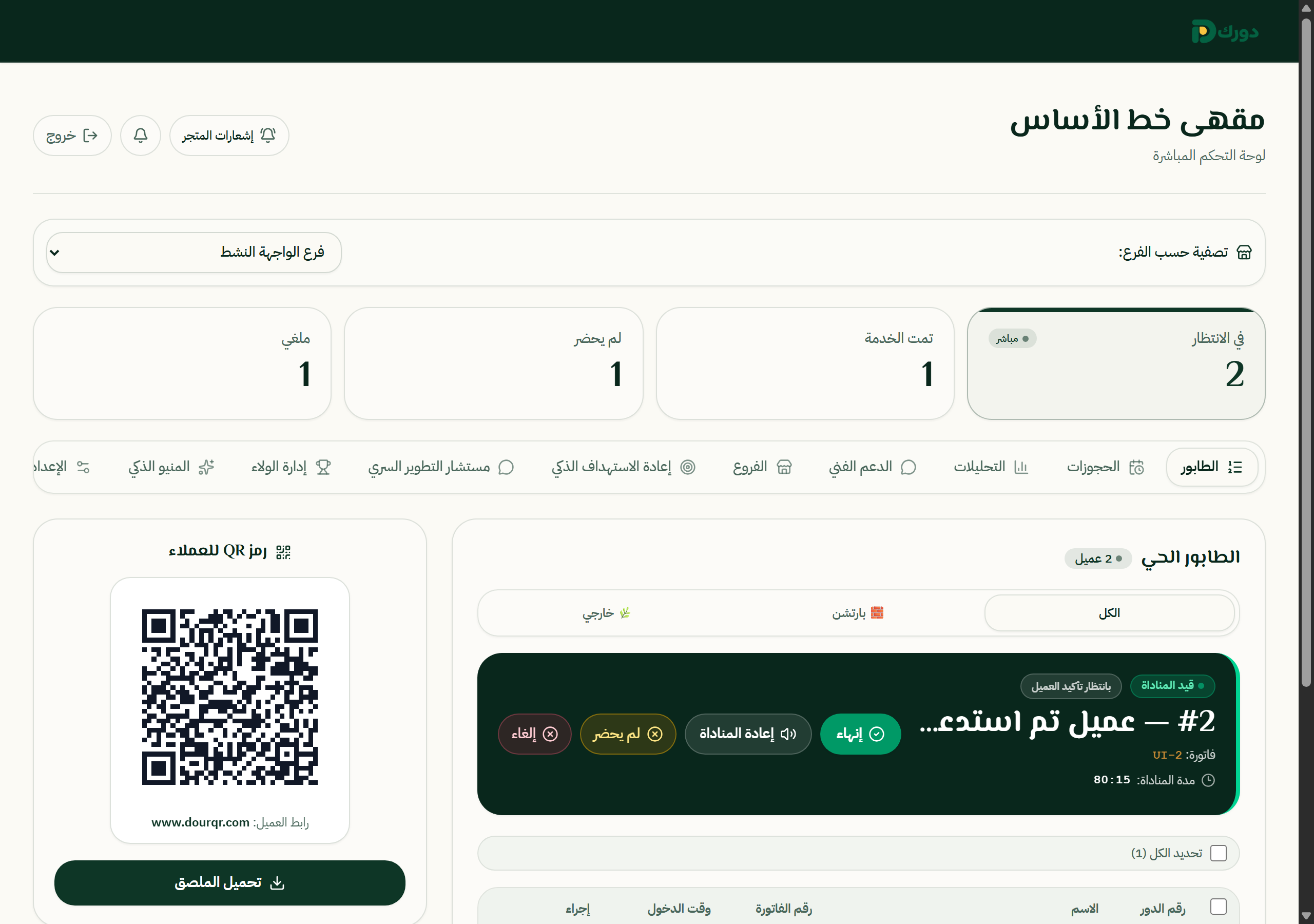This screenshot has width=1314, height=924.
Task: Filter queue by الكل all
Action: point(1109,613)
